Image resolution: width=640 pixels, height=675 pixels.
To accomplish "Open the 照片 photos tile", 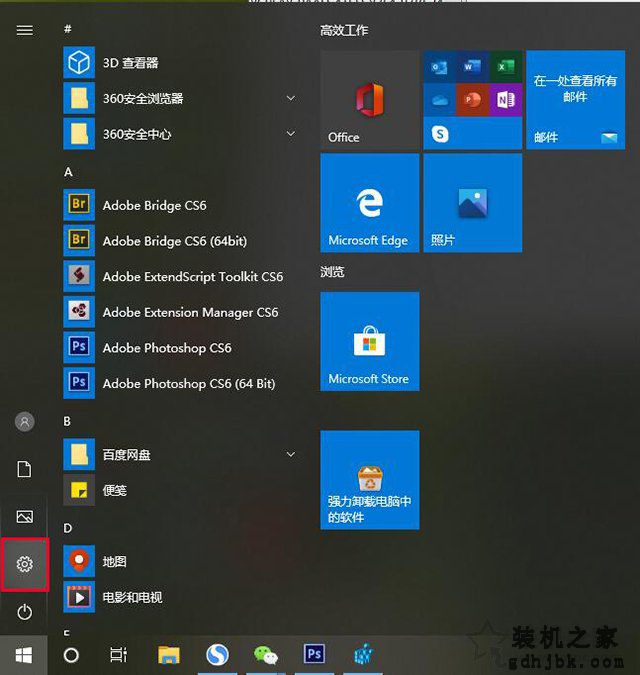I will (x=473, y=203).
